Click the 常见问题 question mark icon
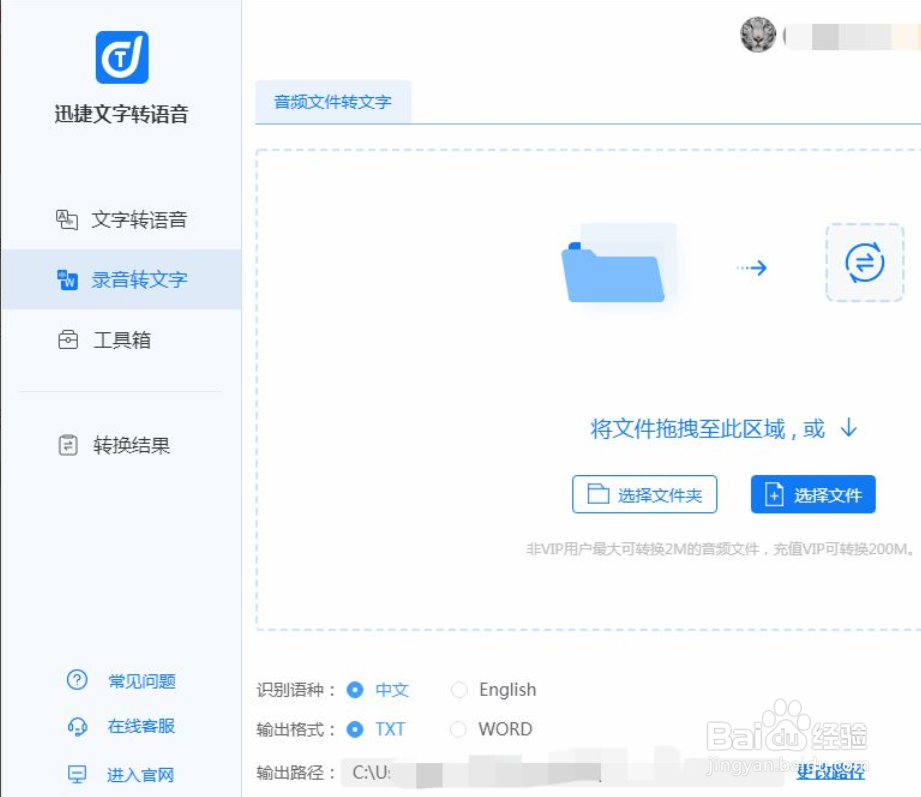The height and width of the screenshot is (797, 921). pos(77,681)
